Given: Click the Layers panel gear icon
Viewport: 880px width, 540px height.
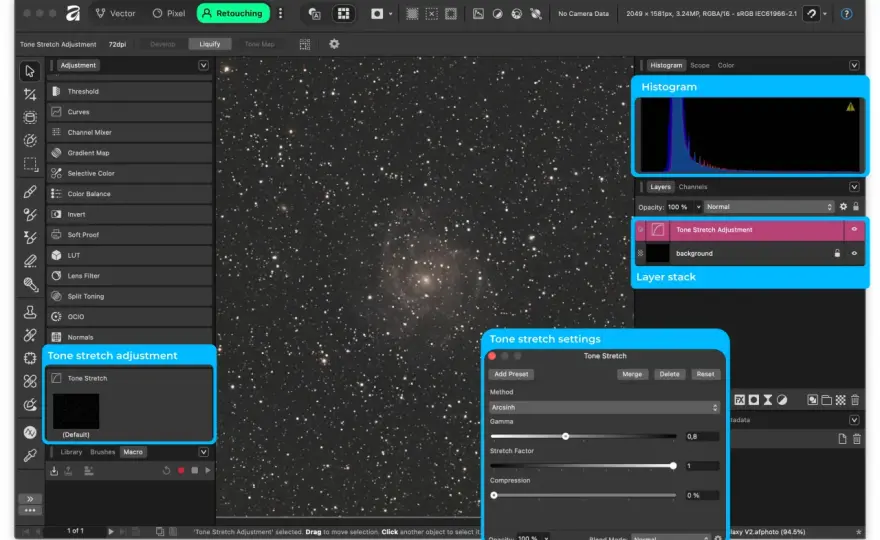Looking at the screenshot, I should coord(843,207).
